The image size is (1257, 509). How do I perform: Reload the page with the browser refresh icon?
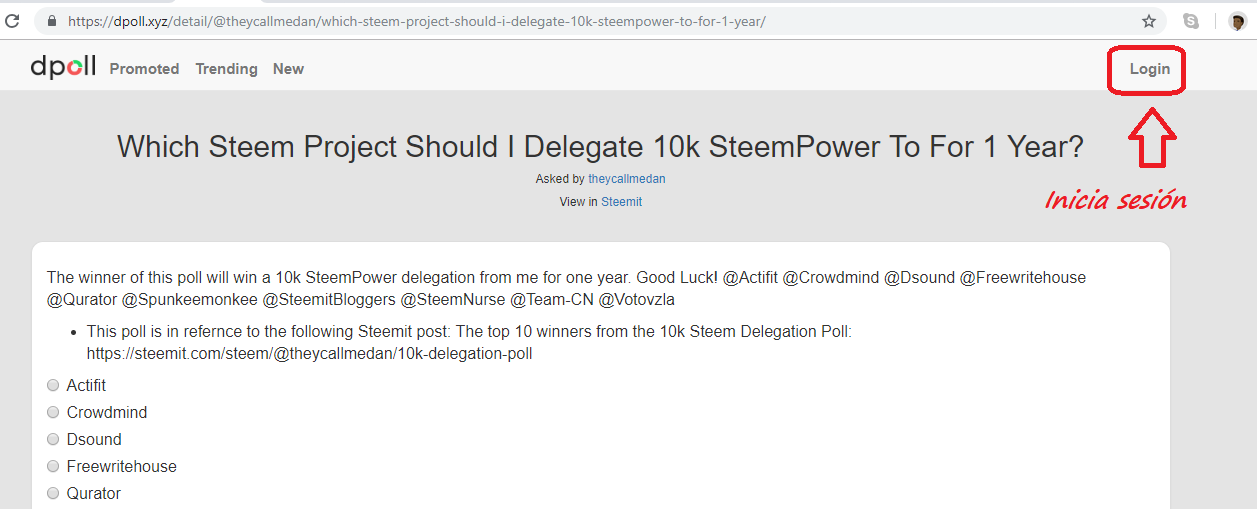12,20
